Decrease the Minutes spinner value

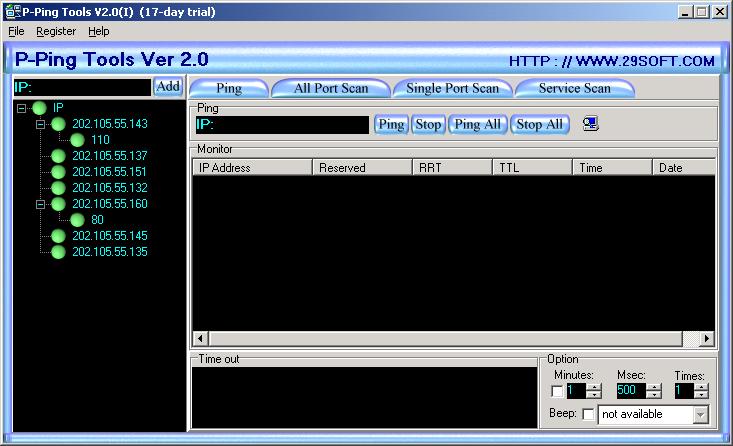coord(594,395)
